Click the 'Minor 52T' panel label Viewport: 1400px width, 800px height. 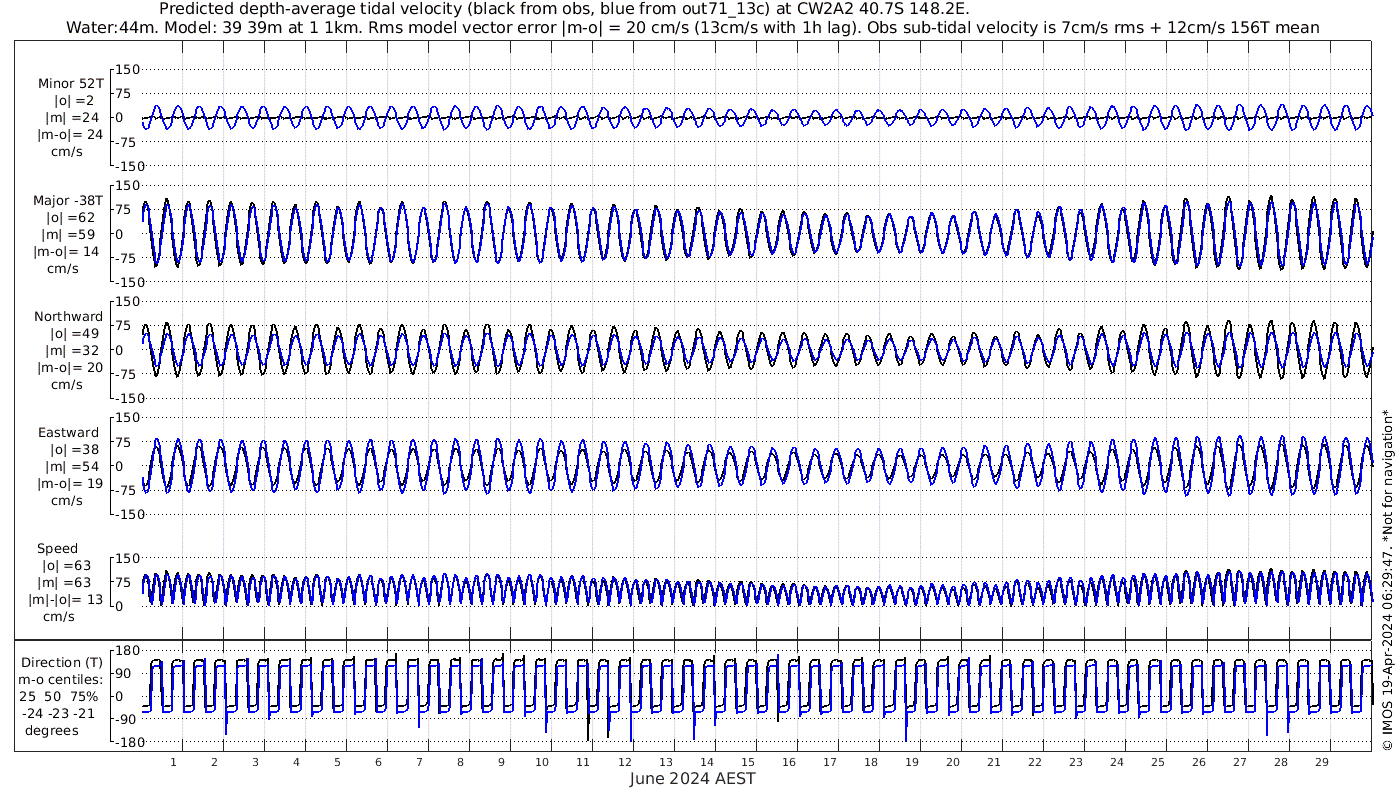tap(70, 83)
